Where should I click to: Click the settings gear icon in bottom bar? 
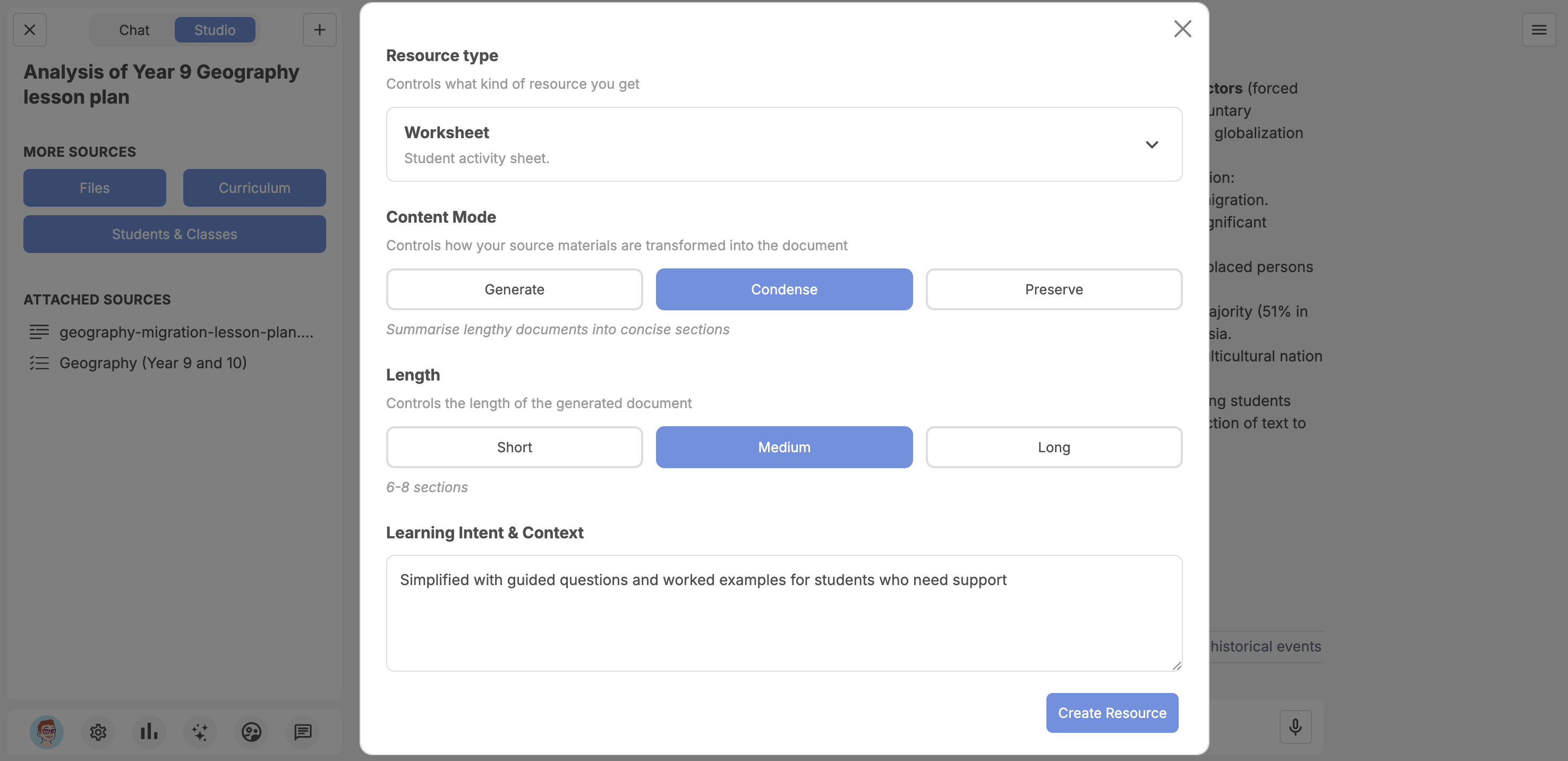click(x=98, y=732)
